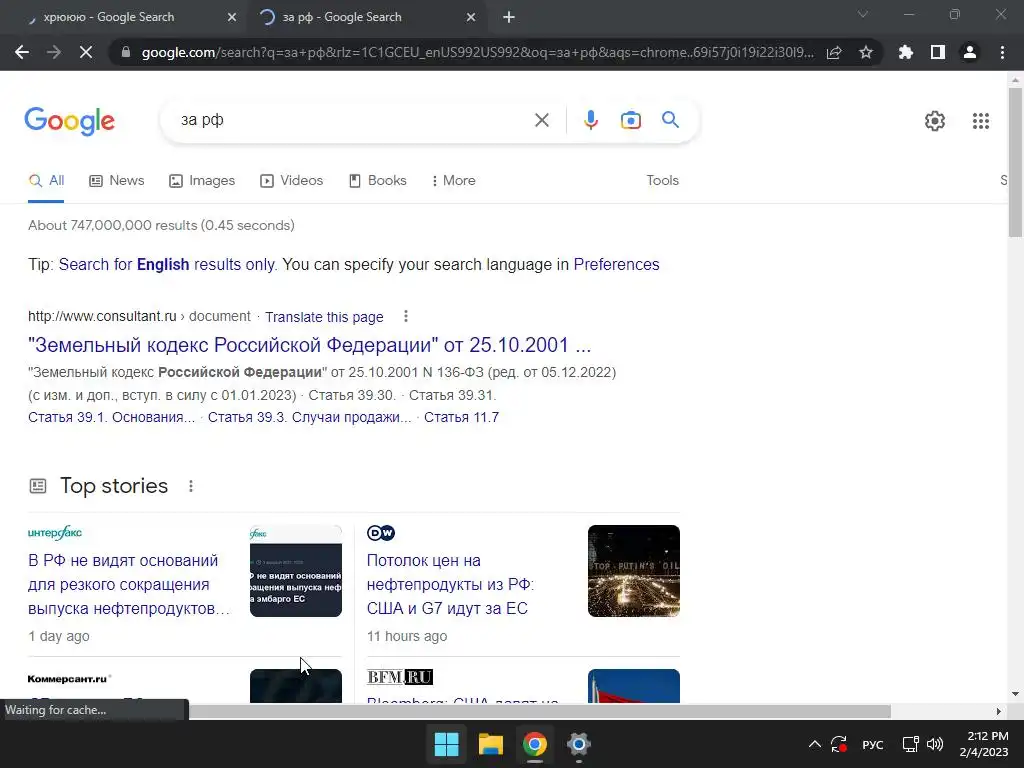Switch to News results tab
Viewport: 1024px width, 768px height.
point(117,180)
